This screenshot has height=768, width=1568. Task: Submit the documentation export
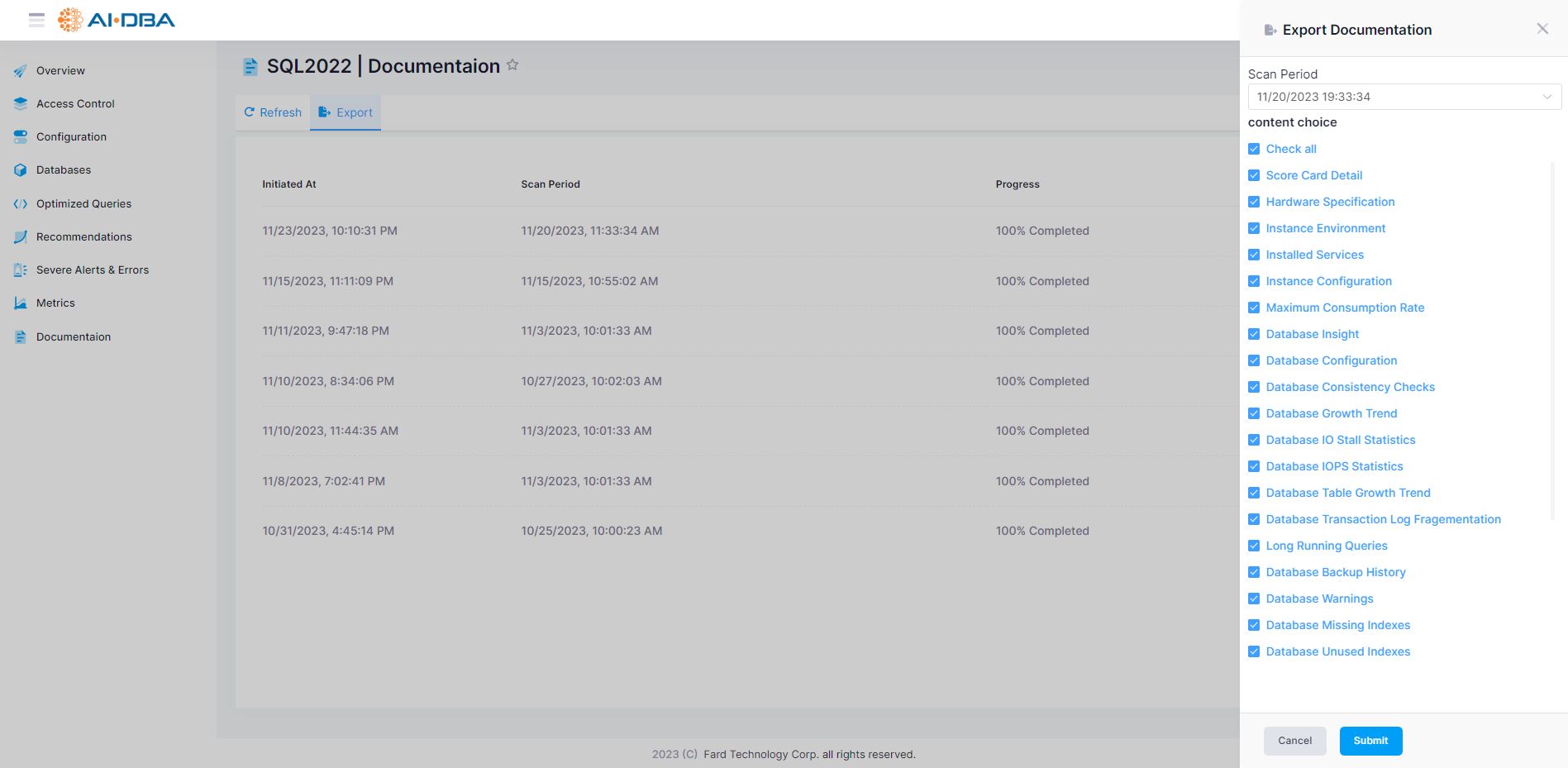(1370, 741)
